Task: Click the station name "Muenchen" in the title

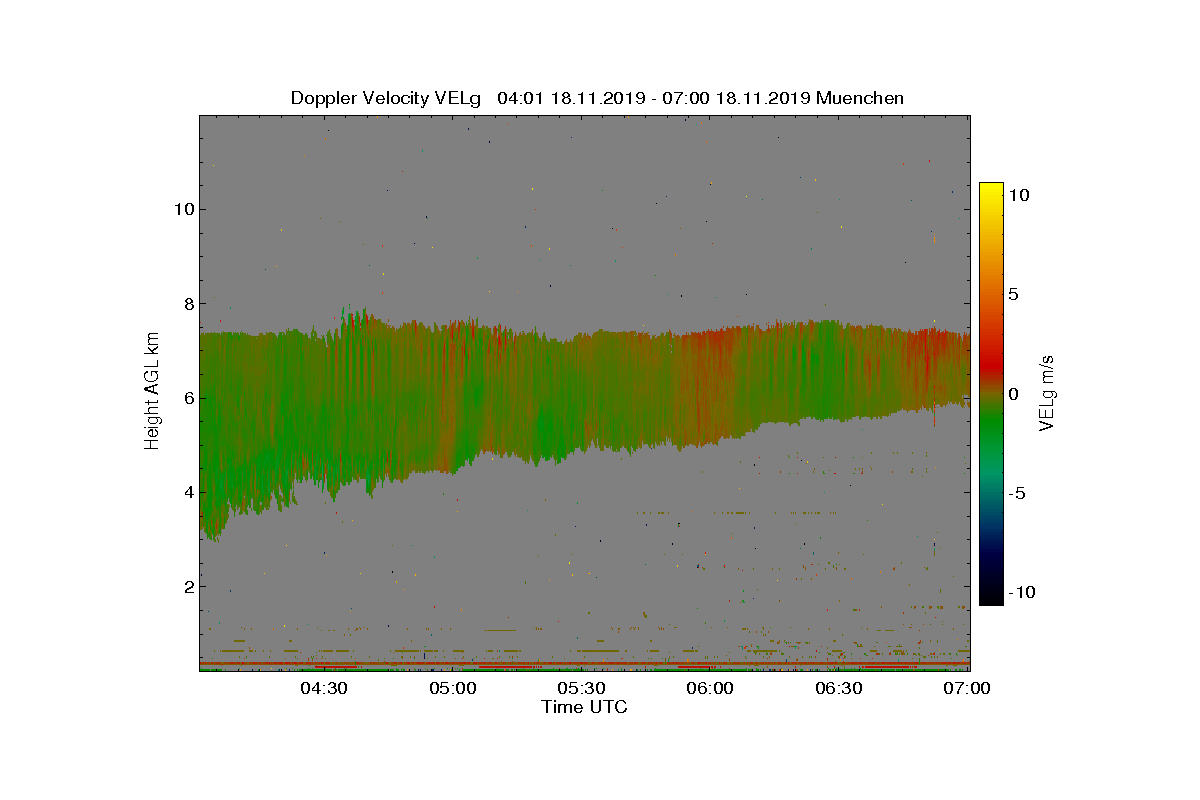Action: 860,98
